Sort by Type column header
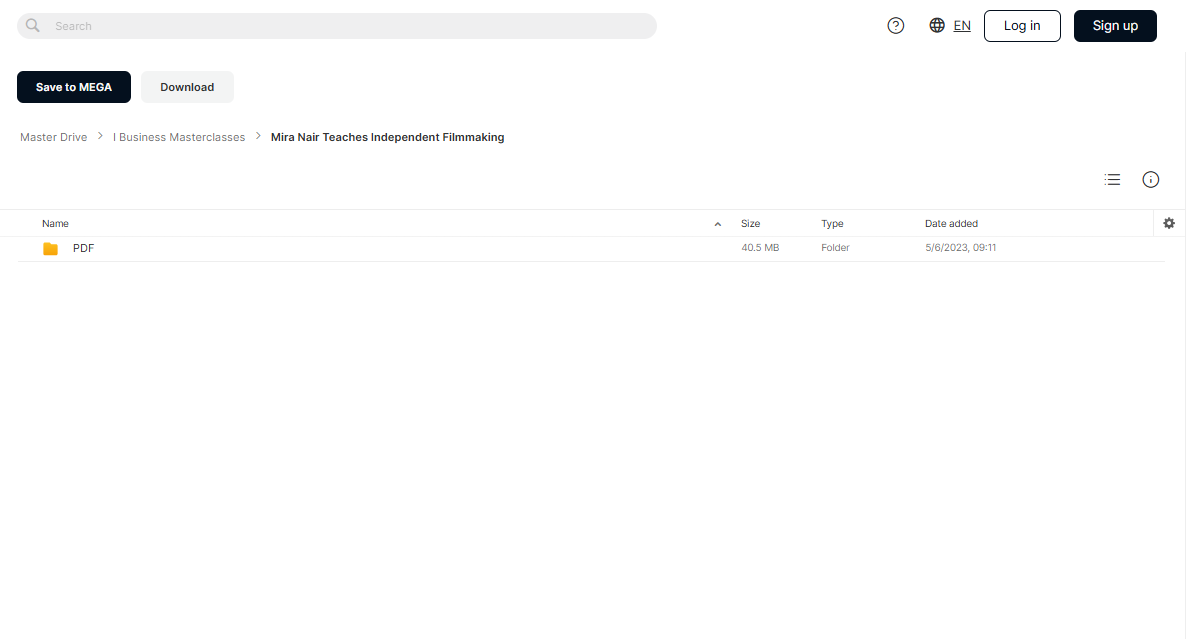Screen dimensions: 1186x639 coord(832,223)
